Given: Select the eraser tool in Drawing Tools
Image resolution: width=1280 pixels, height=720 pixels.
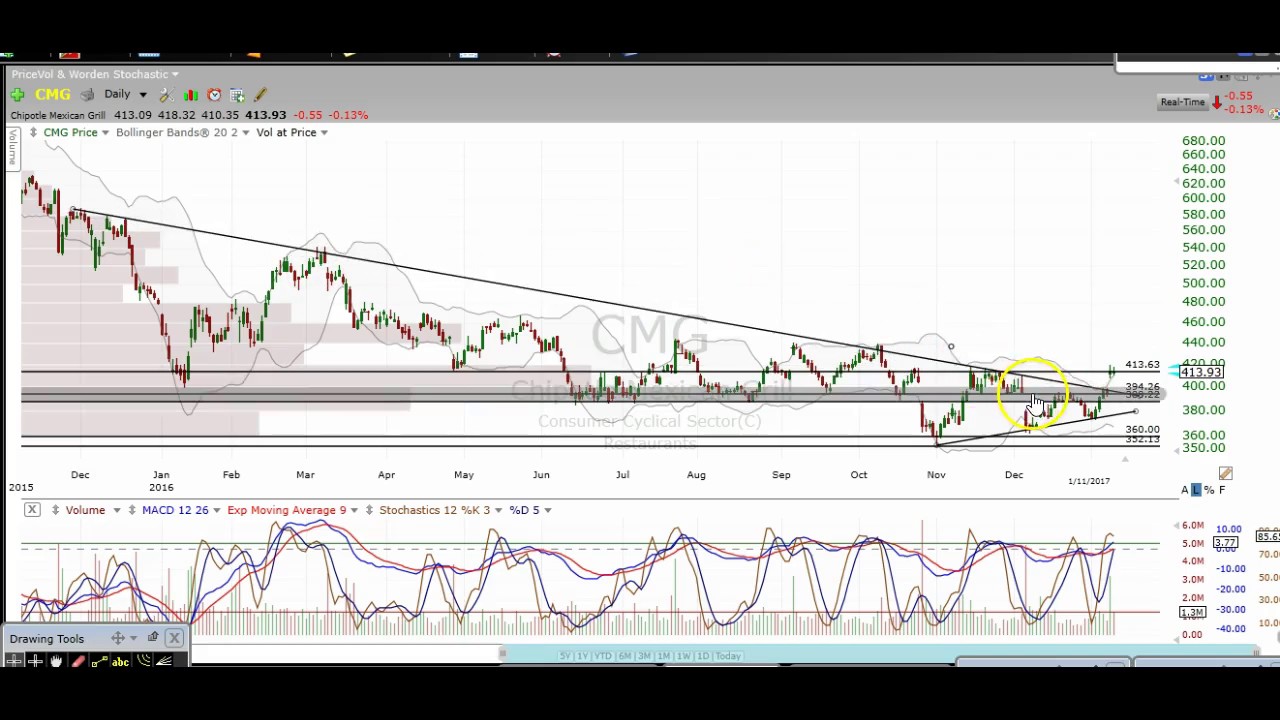Looking at the screenshot, I should pyautogui.click(x=78, y=661).
